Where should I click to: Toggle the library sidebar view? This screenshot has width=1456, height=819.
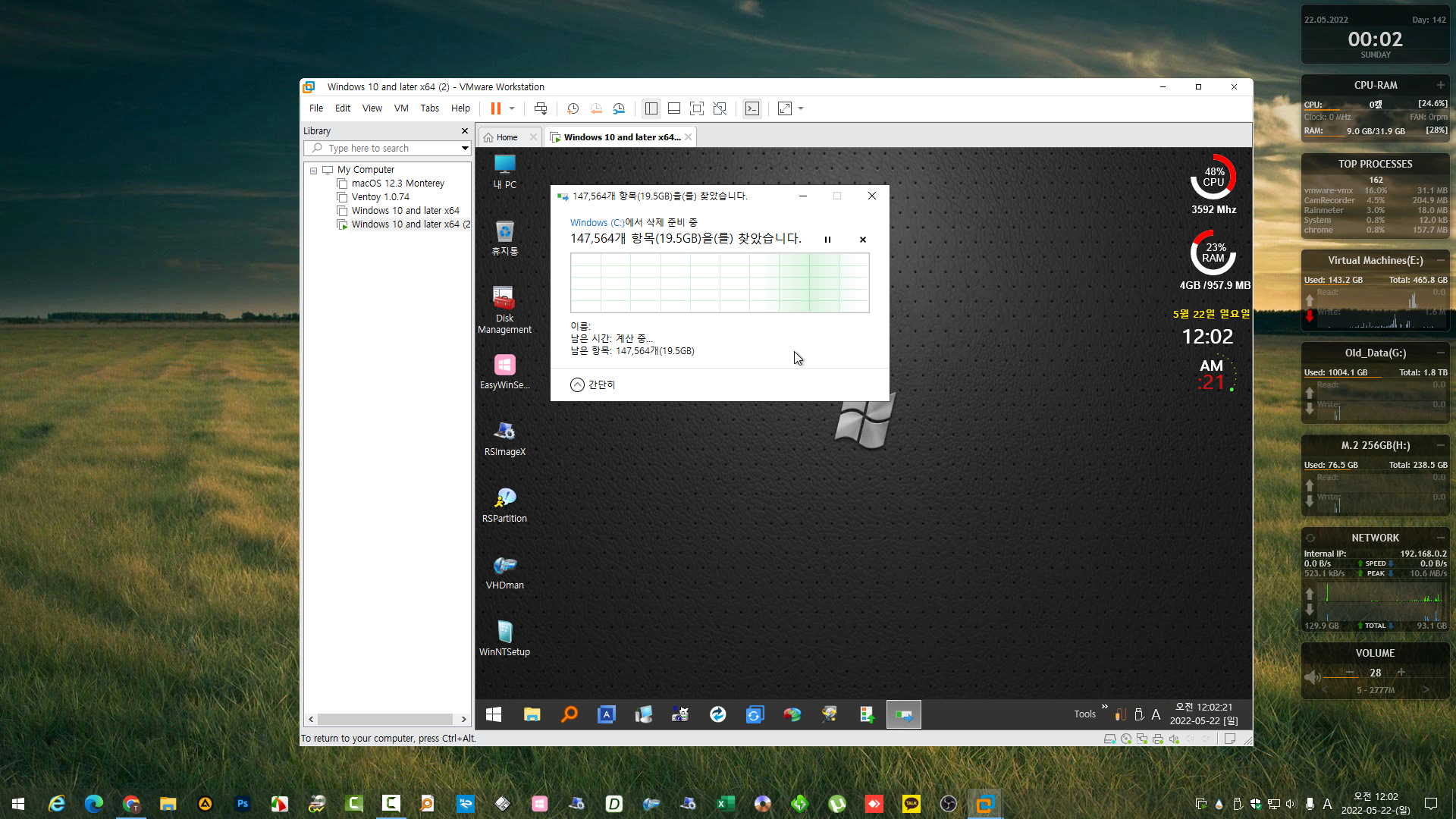[651, 108]
